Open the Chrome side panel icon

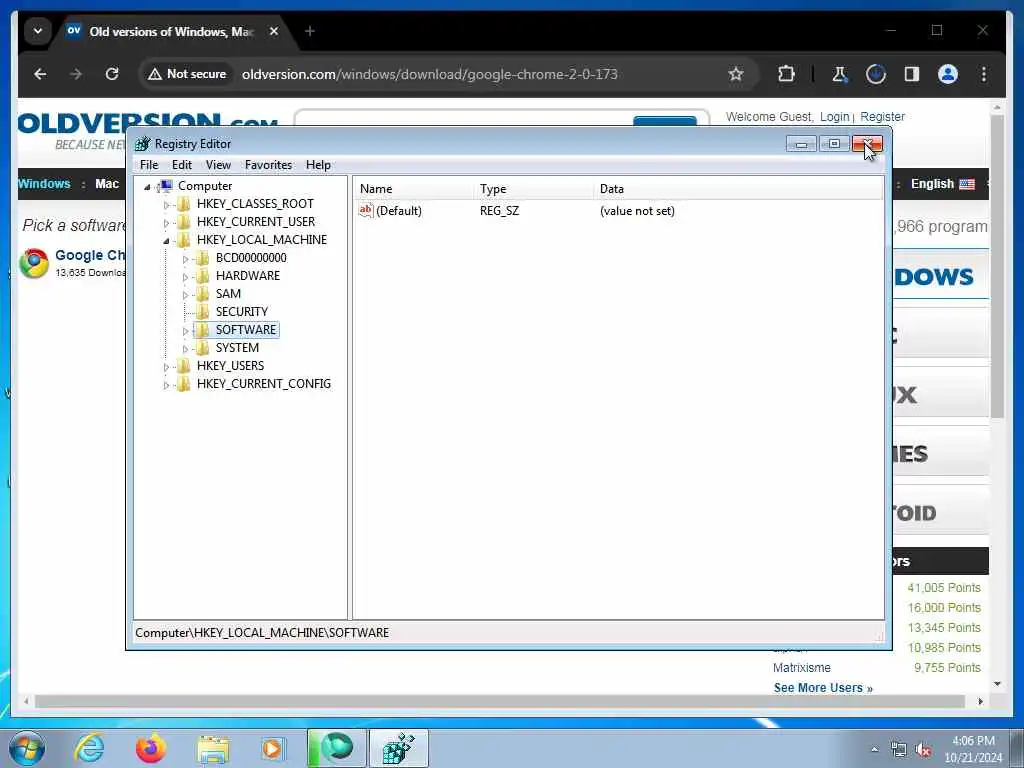coord(912,74)
